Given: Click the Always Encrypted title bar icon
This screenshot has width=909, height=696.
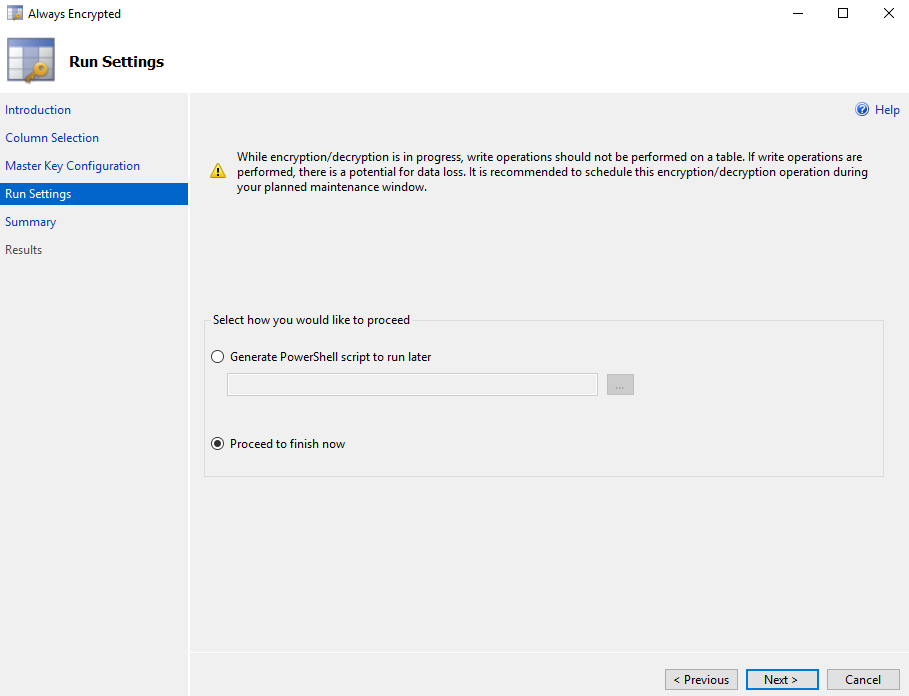Looking at the screenshot, I should click(x=14, y=13).
